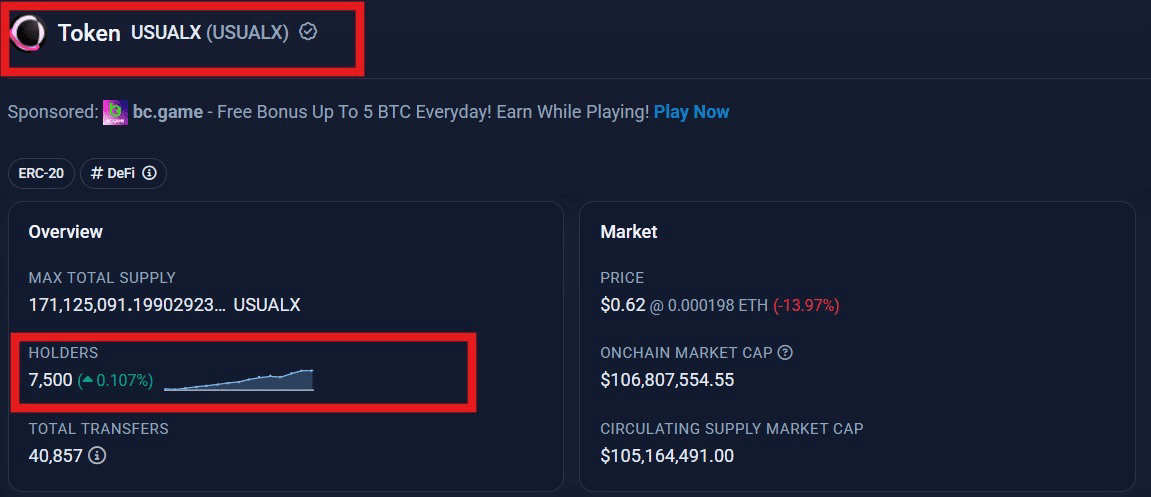Open the bc.game sponsor link
Viewport: 1151px width, 497px height.
pos(167,112)
